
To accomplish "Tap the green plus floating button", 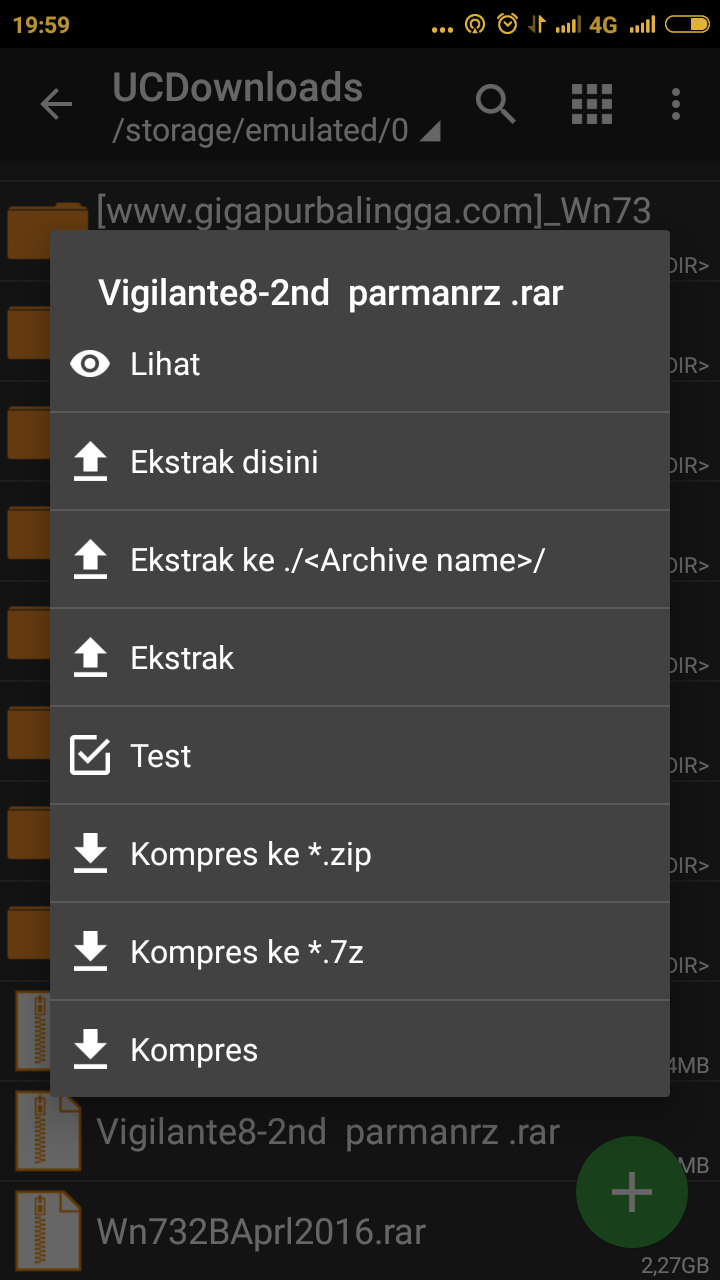I will coord(632,1192).
